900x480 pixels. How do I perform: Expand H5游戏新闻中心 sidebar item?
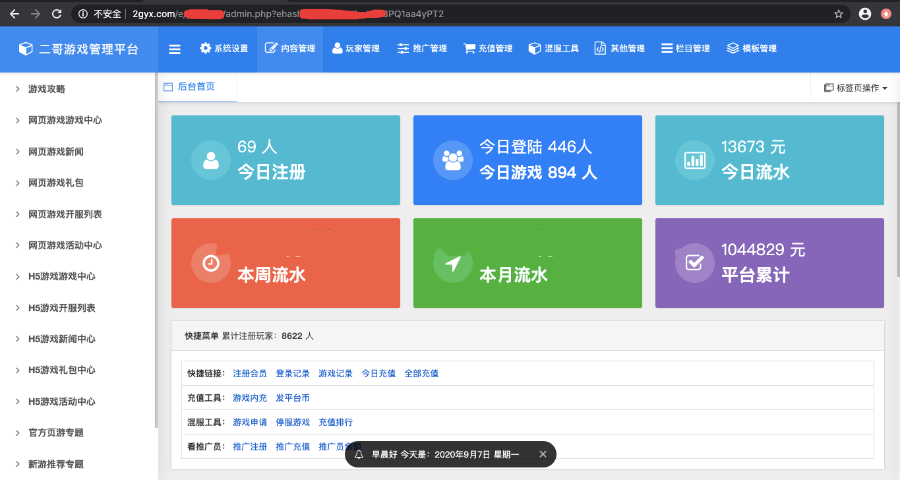pos(62,338)
